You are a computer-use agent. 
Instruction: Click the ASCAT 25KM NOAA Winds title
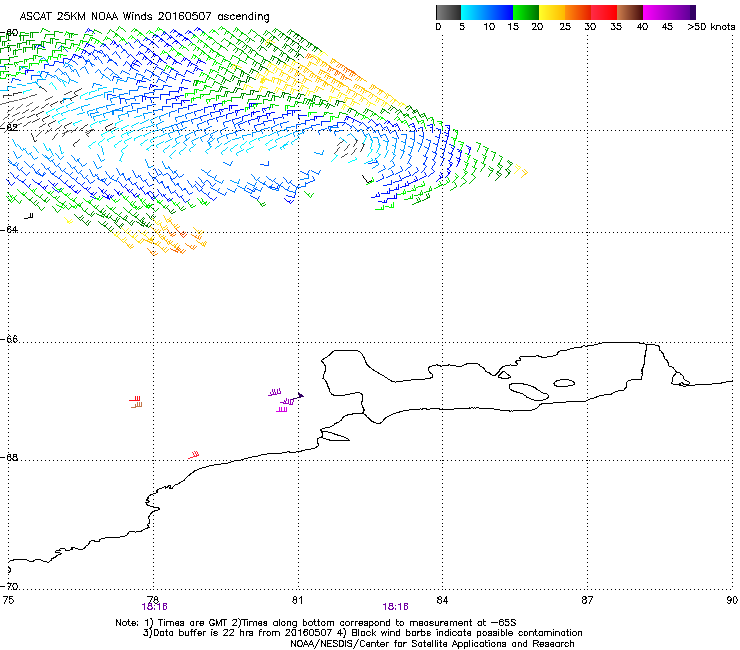click(144, 17)
